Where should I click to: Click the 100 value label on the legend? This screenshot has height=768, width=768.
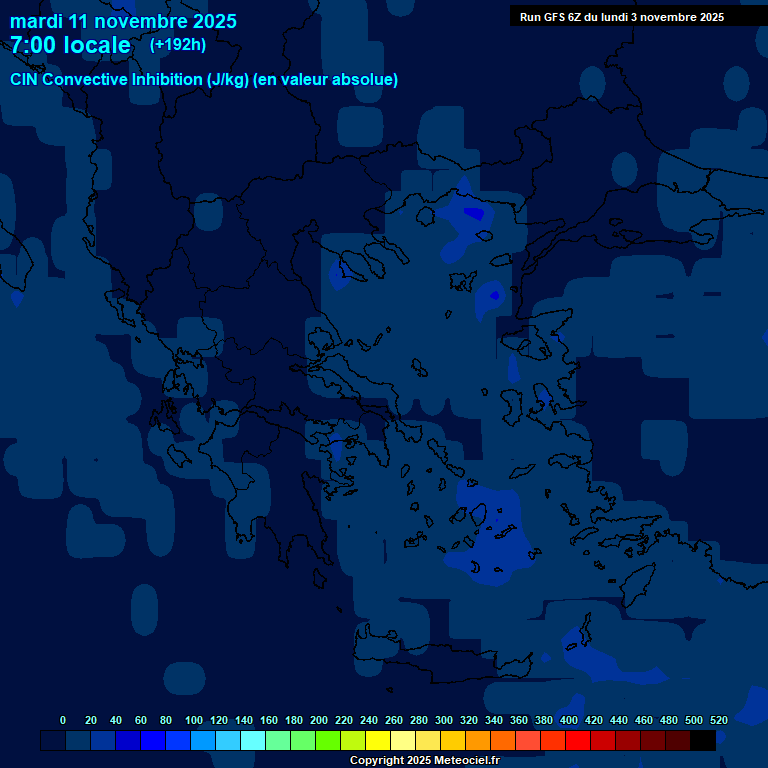click(194, 720)
